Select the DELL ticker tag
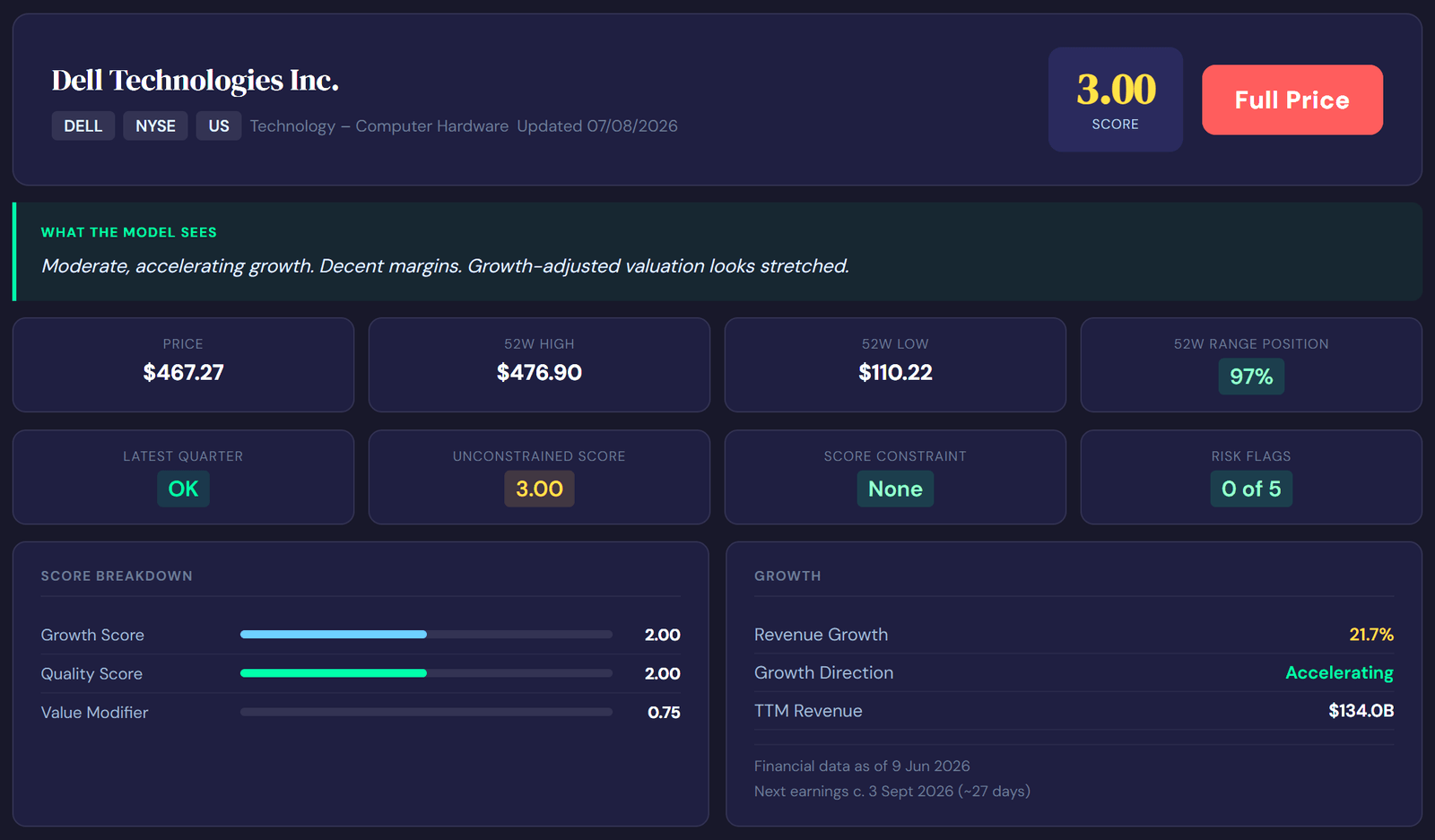This screenshot has height=840, width=1435. [x=83, y=126]
